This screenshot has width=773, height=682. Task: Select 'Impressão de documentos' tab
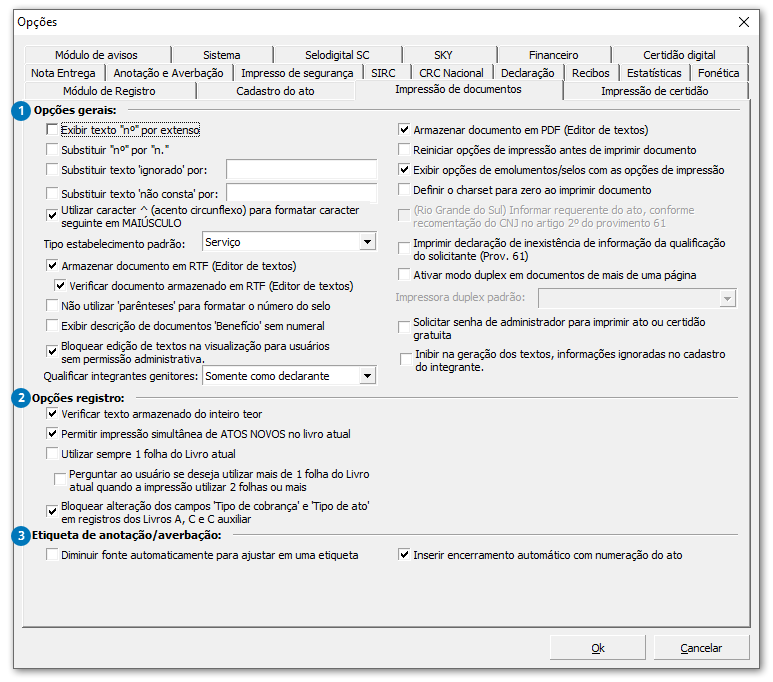point(458,89)
